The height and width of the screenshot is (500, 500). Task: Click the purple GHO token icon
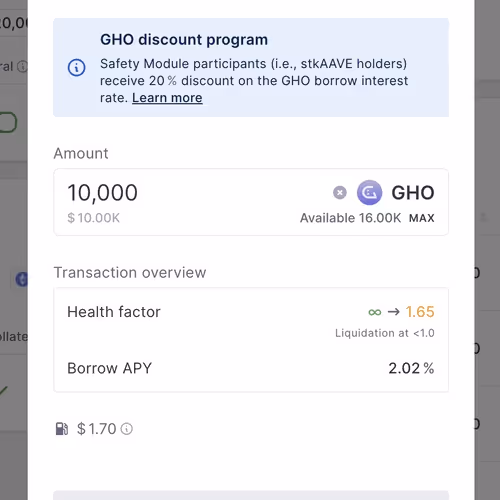pos(369,193)
